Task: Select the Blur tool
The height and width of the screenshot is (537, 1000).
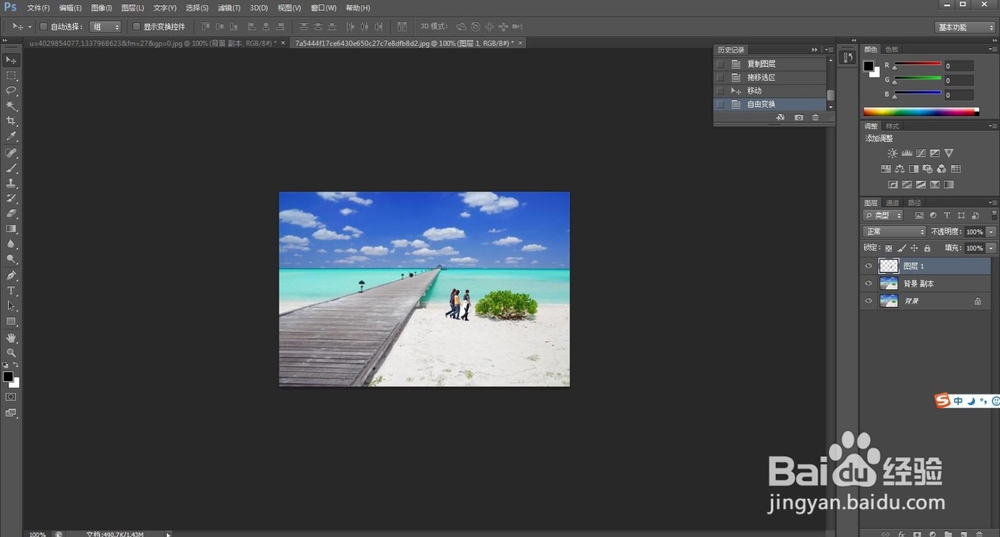Action: click(x=11, y=244)
